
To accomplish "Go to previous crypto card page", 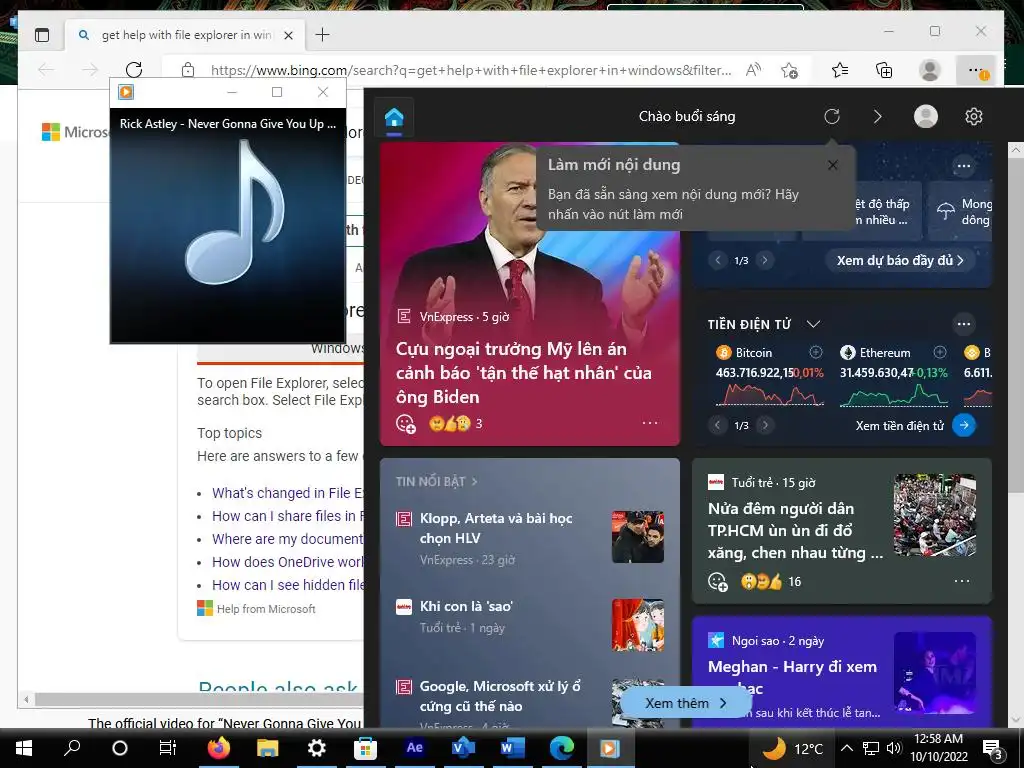I will pyautogui.click(x=717, y=425).
